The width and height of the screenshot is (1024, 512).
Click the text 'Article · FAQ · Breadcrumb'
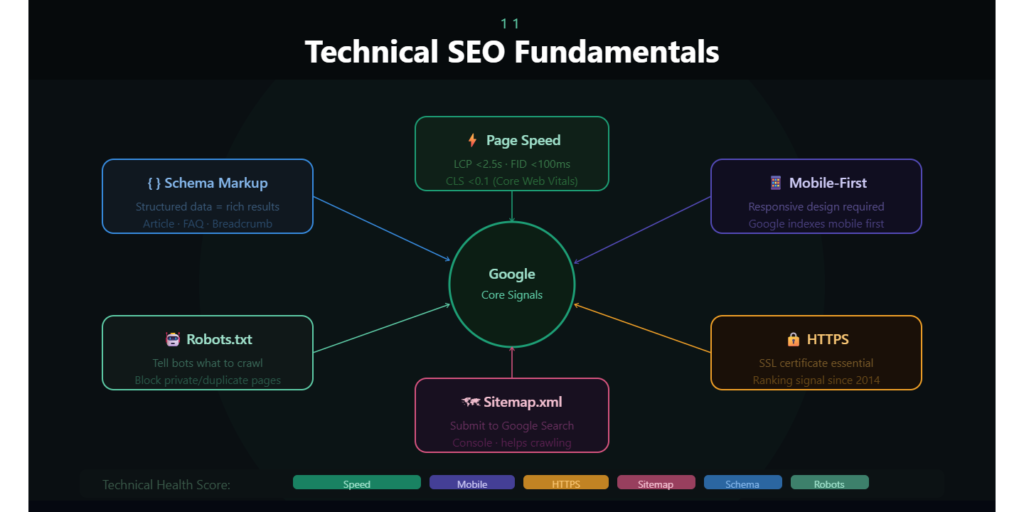point(208,224)
